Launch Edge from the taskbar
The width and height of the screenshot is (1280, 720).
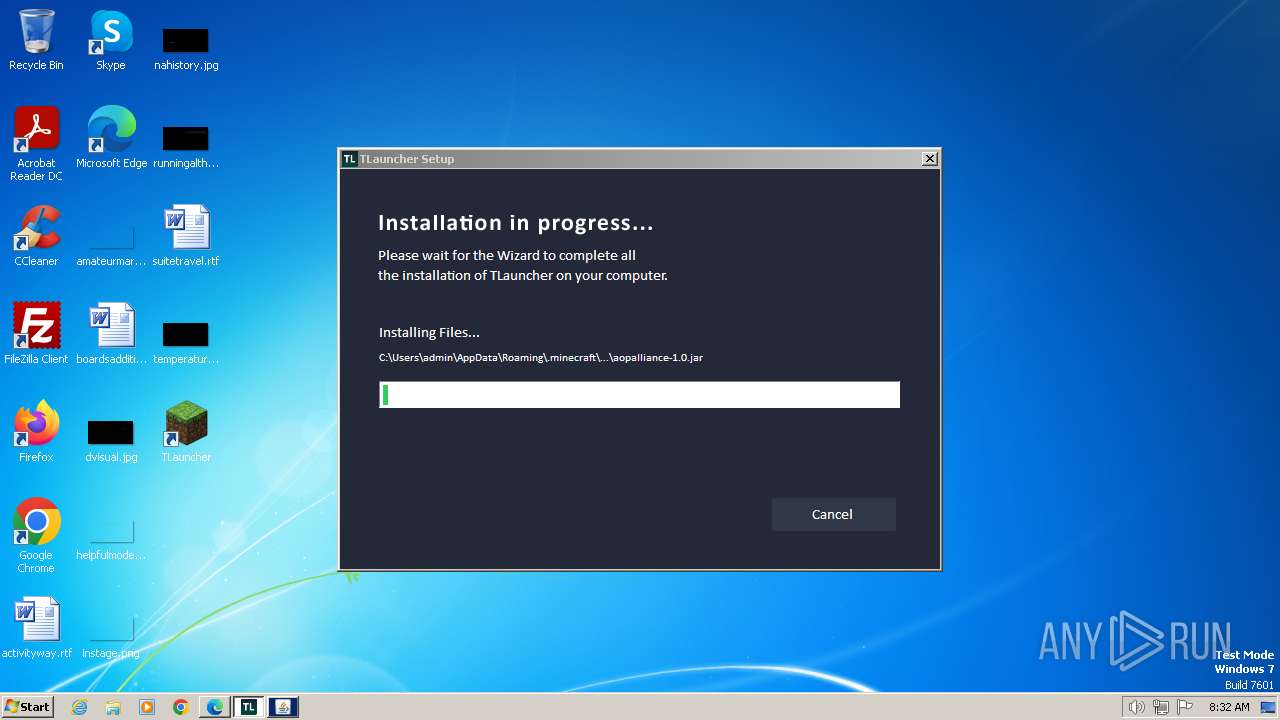[x=215, y=707]
